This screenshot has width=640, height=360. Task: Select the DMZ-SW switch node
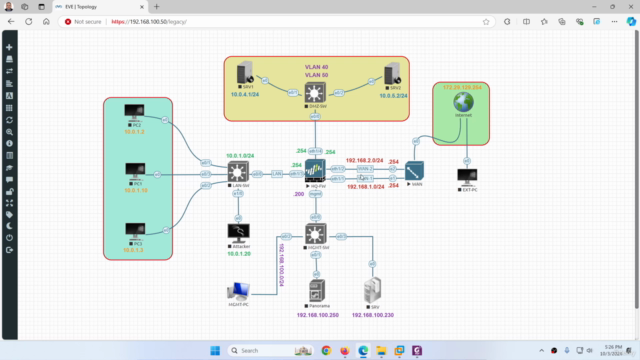click(315, 93)
